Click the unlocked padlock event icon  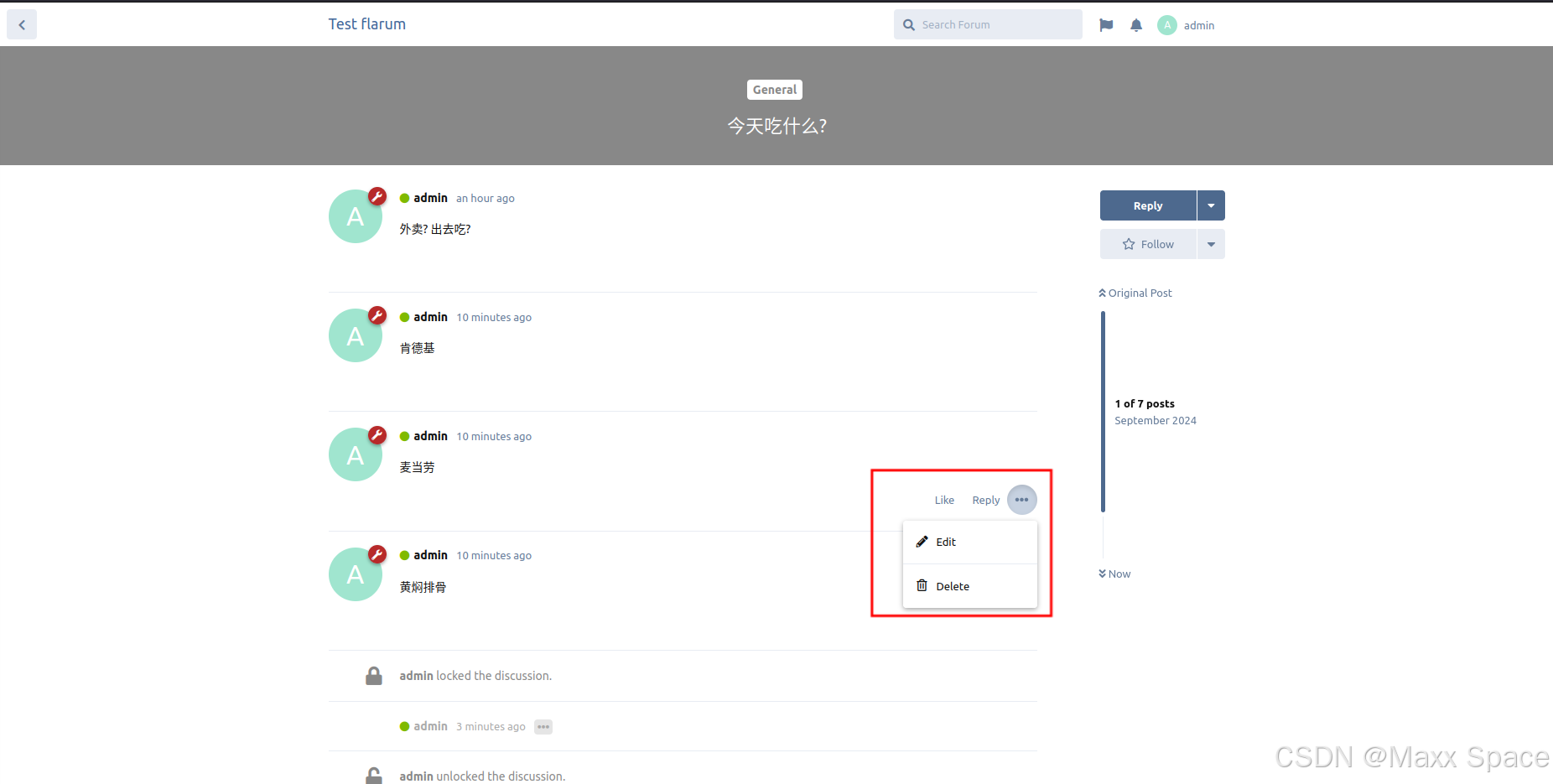tap(374, 776)
